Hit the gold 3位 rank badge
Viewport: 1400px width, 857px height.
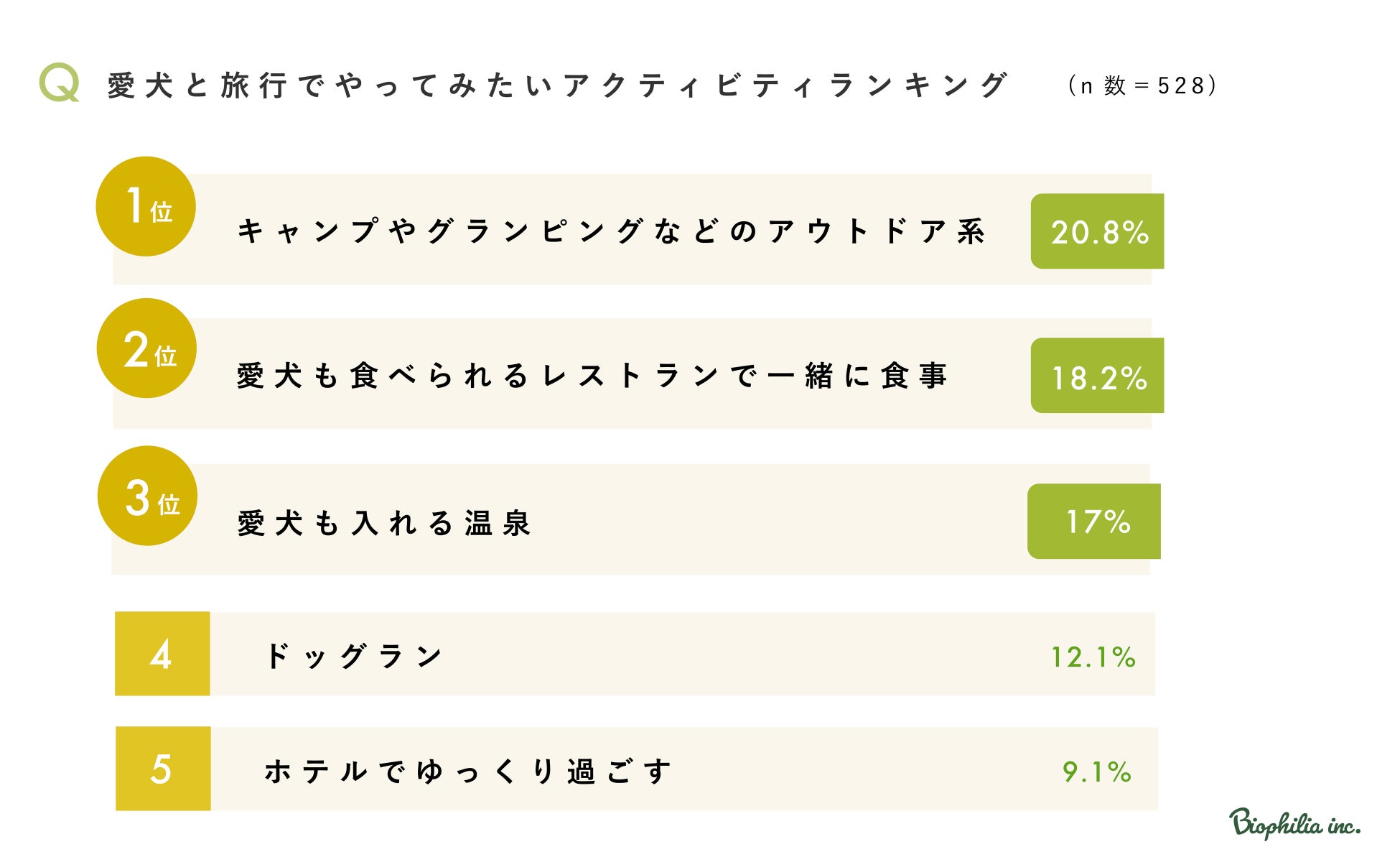click(x=147, y=496)
